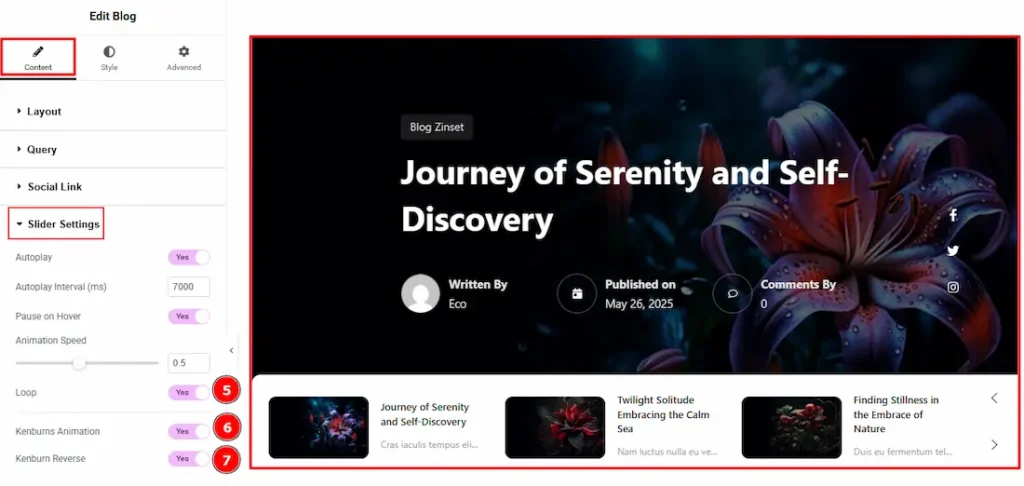Toggle Kenburns Animation switch

tap(189, 432)
